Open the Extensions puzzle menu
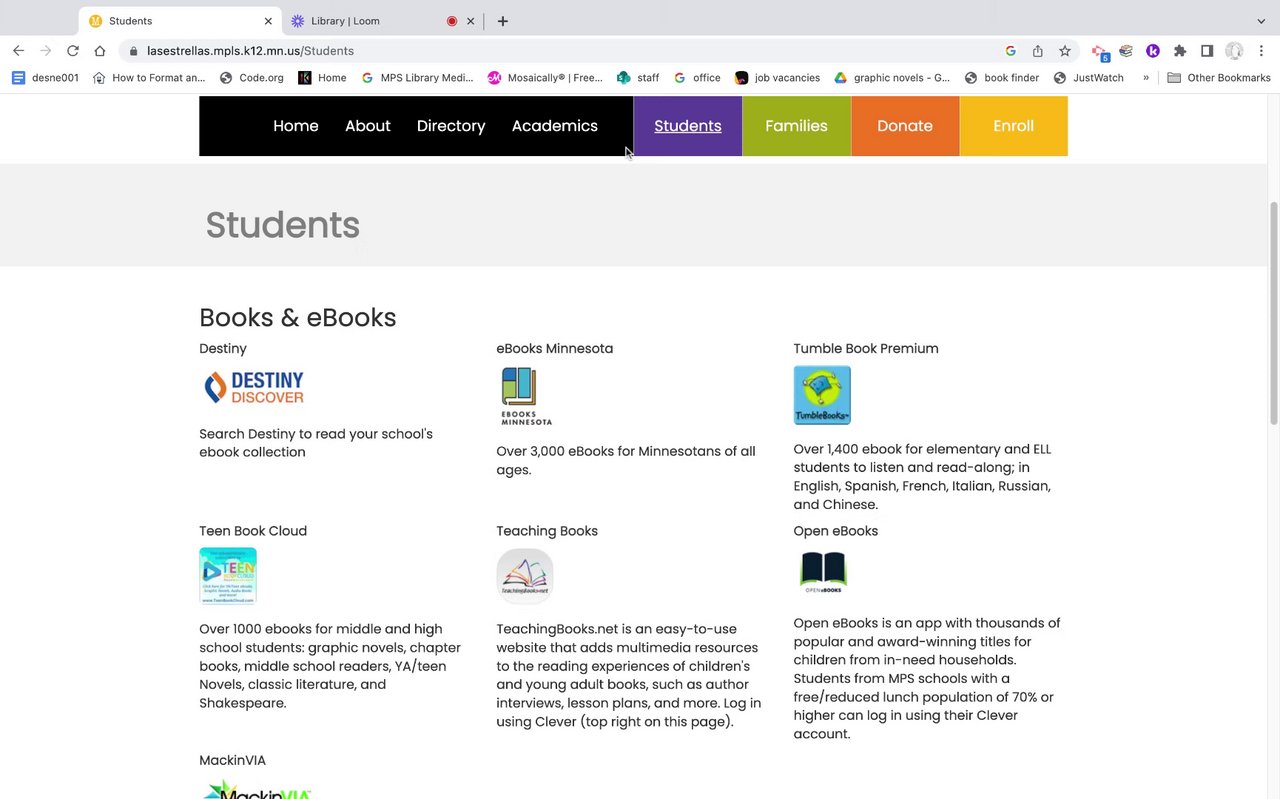This screenshot has height=799, width=1280. click(1180, 51)
